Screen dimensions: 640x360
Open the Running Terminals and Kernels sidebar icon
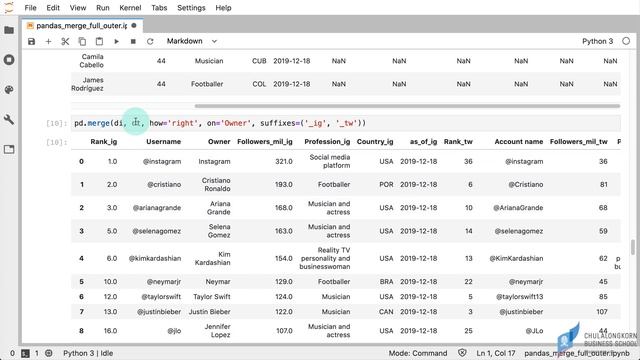click(x=9, y=60)
